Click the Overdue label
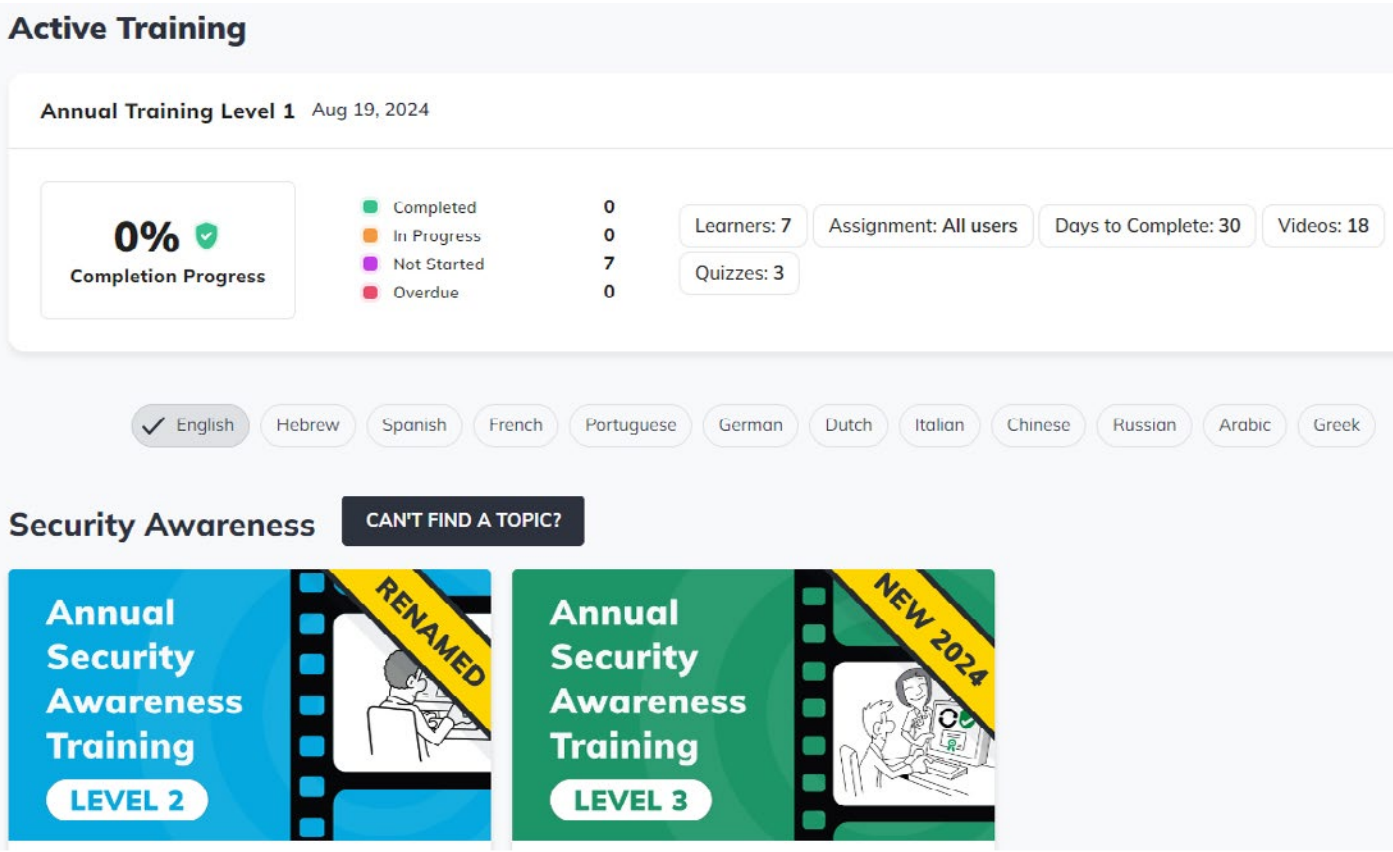This screenshot has height=852, width=1393. click(426, 293)
